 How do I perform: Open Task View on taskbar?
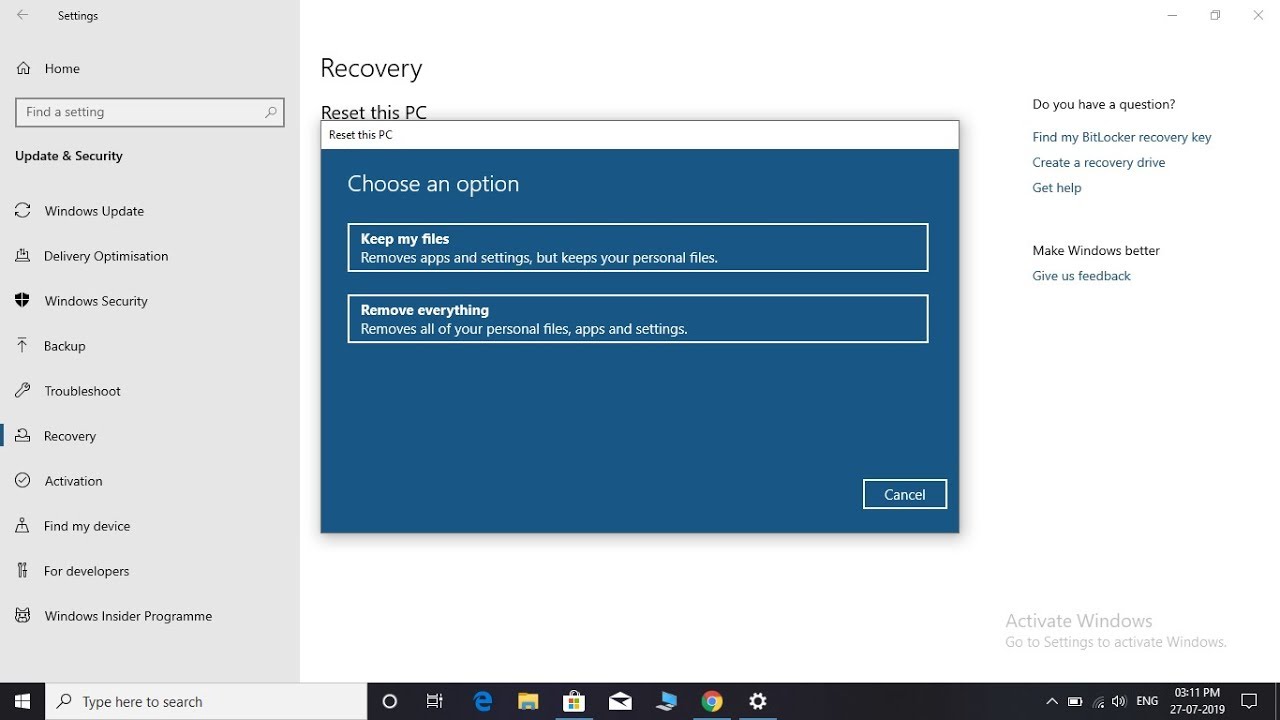click(435, 701)
